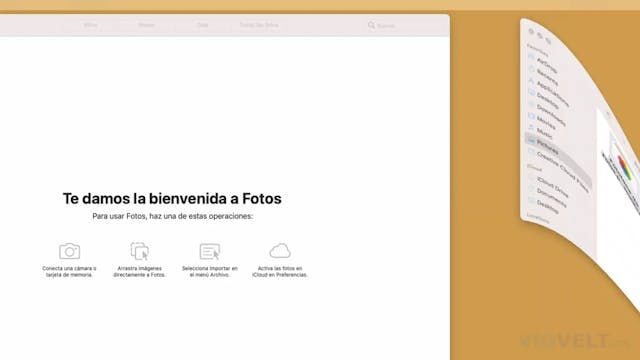The height and width of the screenshot is (360, 640).
Task: Switch to the Todas las fotos tab
Action: pyautogui.click(x=259, y=25)
